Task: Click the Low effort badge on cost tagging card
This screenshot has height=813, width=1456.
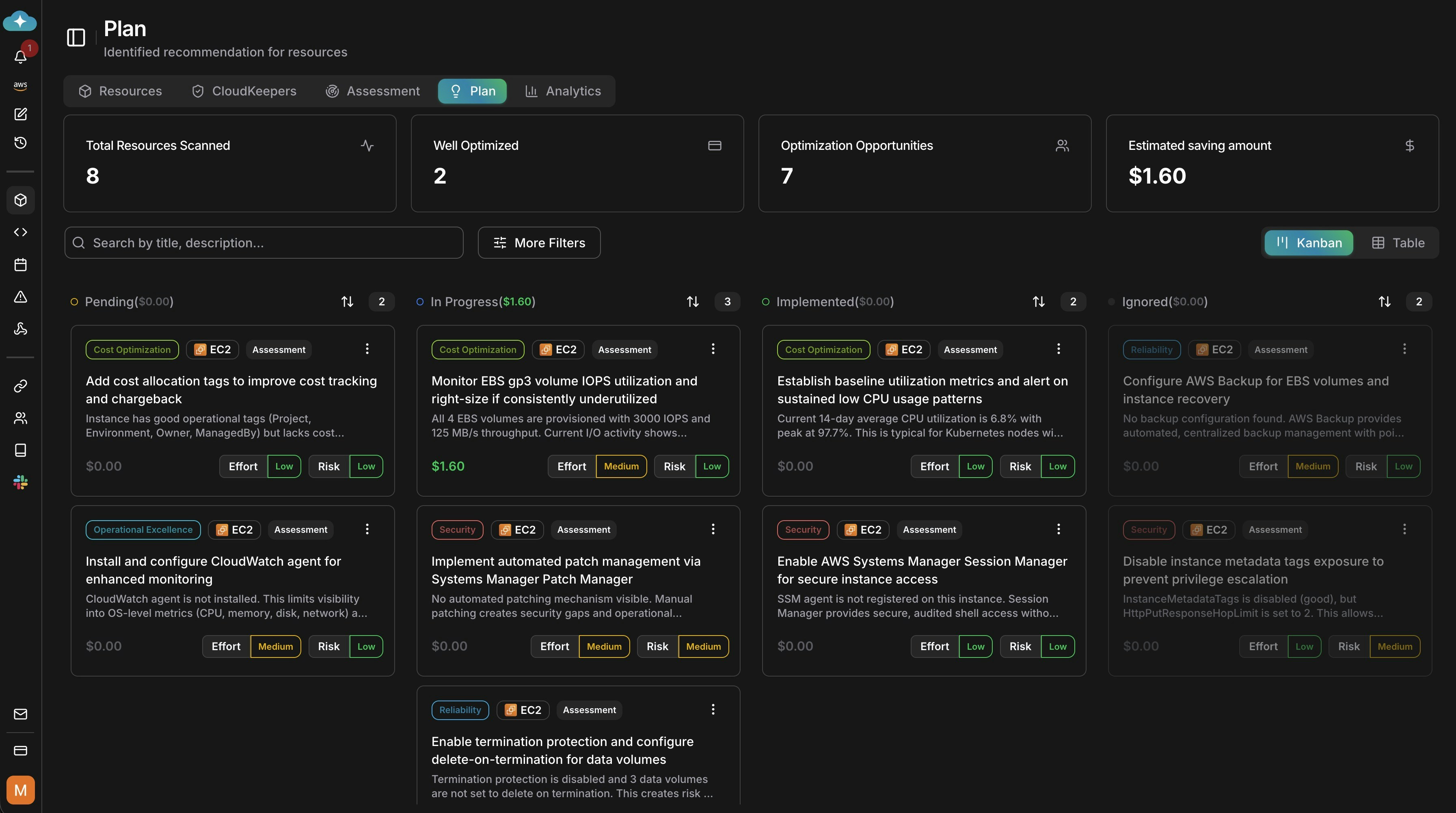Action: point(283,466)
